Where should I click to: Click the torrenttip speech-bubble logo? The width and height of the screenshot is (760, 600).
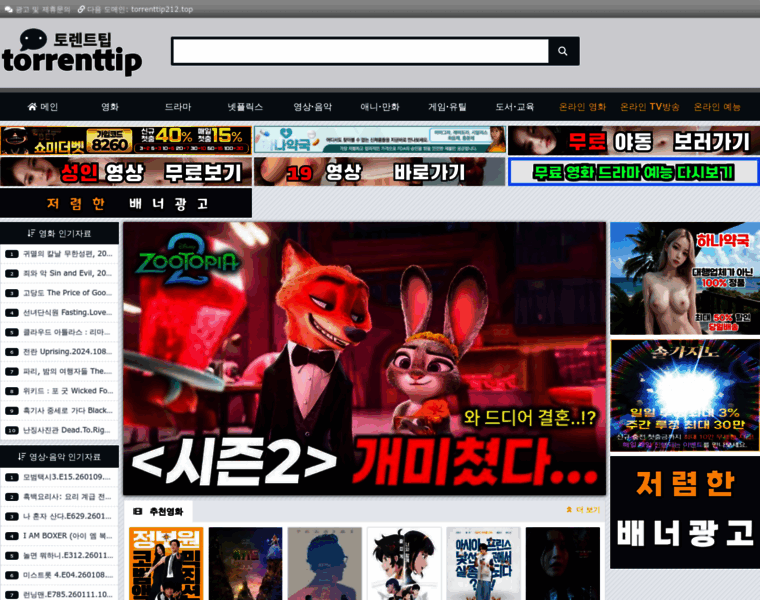(x=72, y=52)
